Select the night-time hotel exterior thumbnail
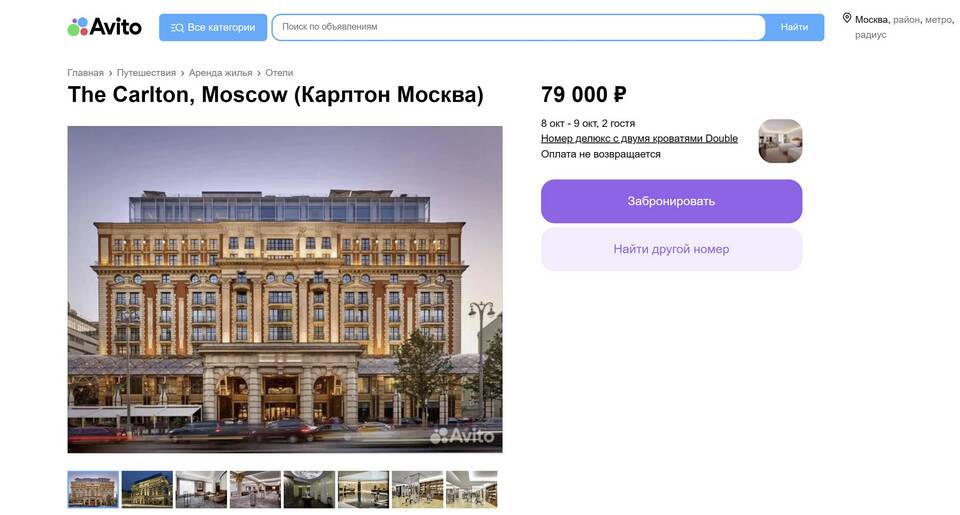960x515 pixels. pyautogui.click(x=147, y=490)
